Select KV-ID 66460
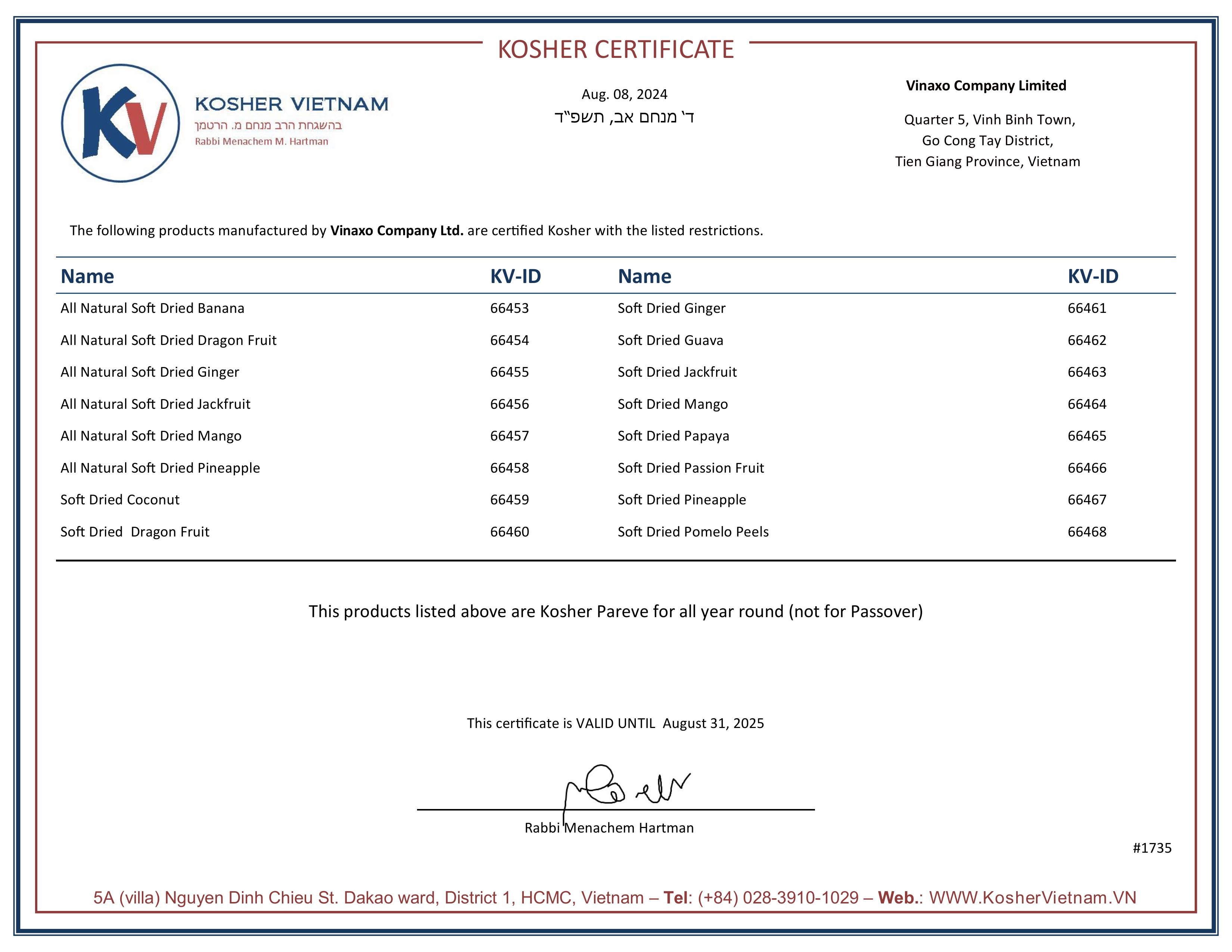This screenshot has width=1232, height=952. pos(509,531)
